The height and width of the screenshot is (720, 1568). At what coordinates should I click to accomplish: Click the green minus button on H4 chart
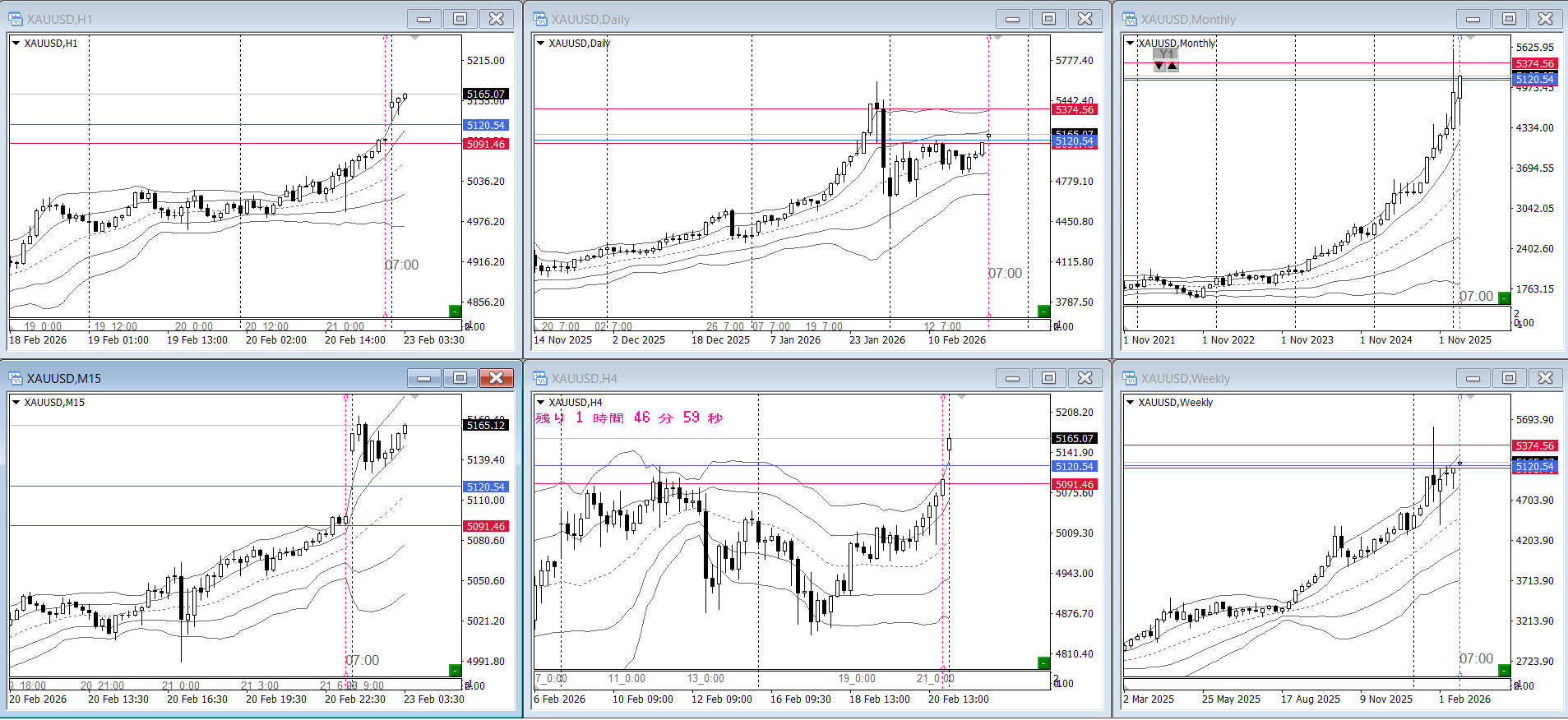pos(1043,662)
